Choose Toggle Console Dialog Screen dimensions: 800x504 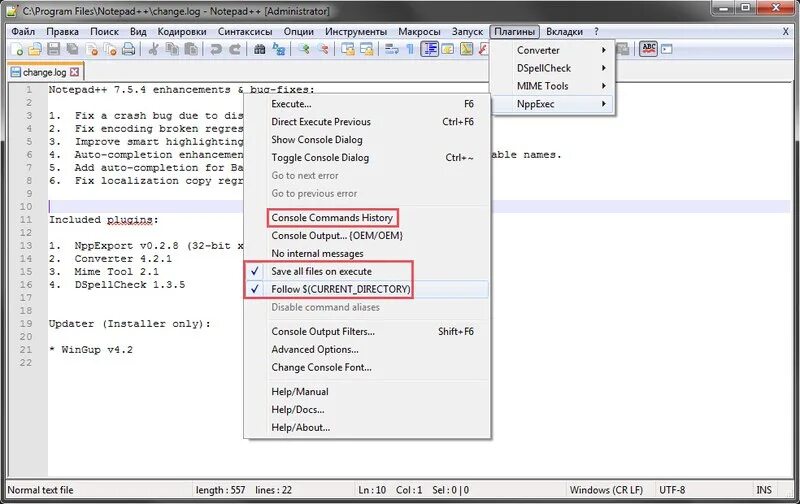(366, 158)
